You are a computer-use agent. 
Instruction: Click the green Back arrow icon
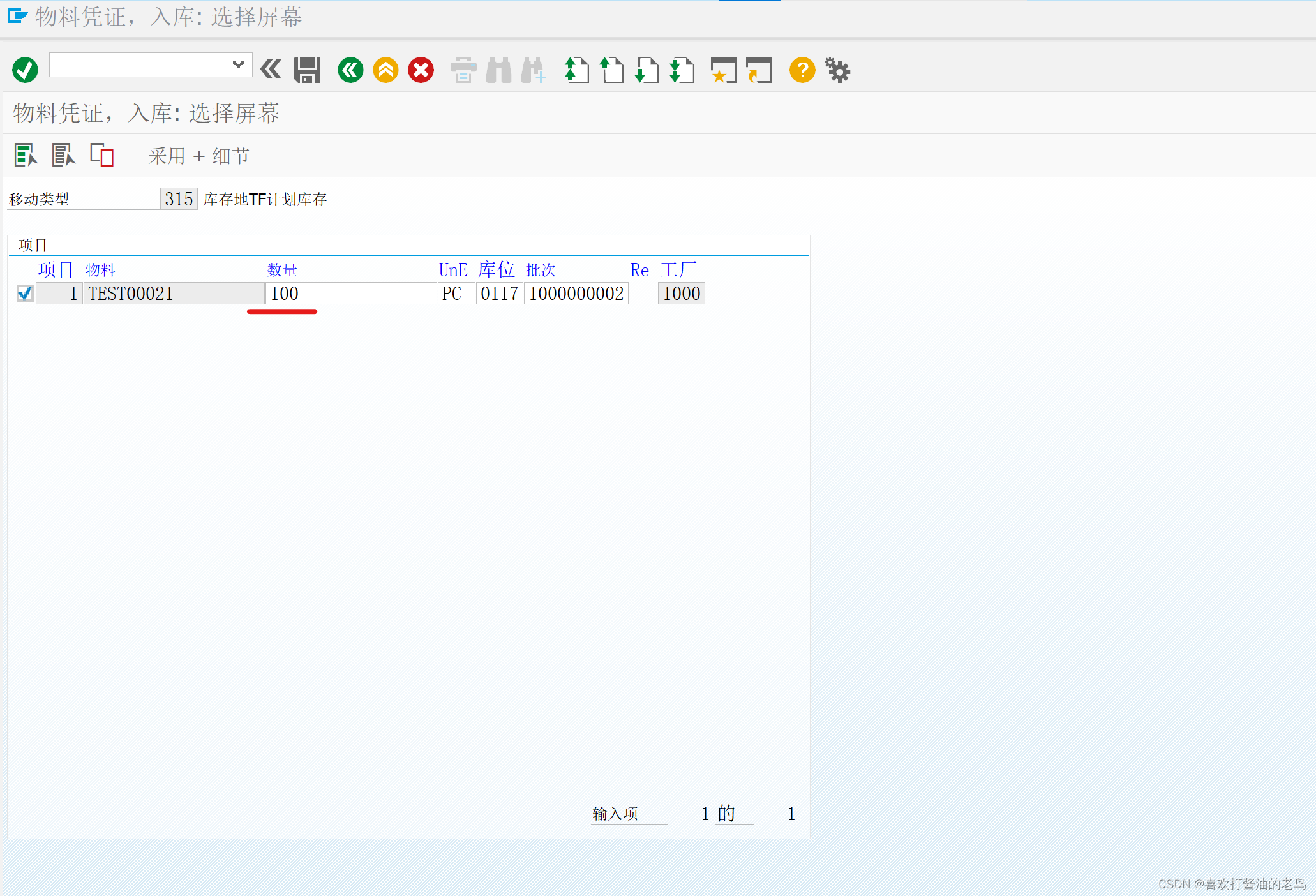[x=350, y=70]
